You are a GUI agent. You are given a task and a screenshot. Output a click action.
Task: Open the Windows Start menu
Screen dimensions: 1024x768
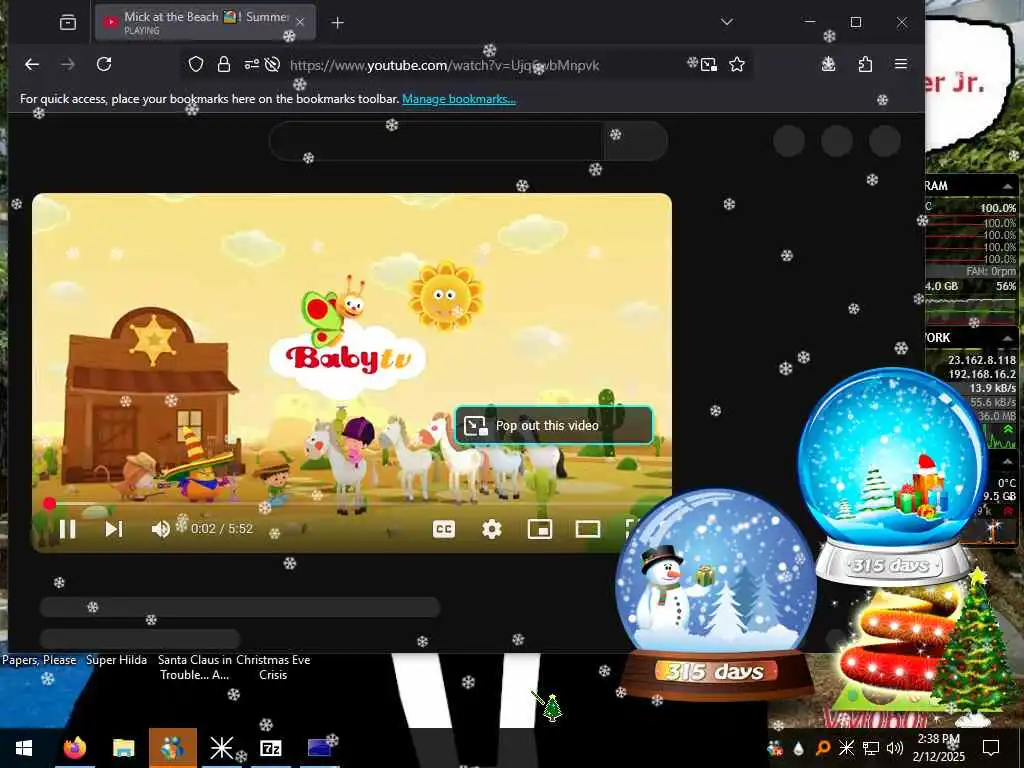[x=24, y=748]
